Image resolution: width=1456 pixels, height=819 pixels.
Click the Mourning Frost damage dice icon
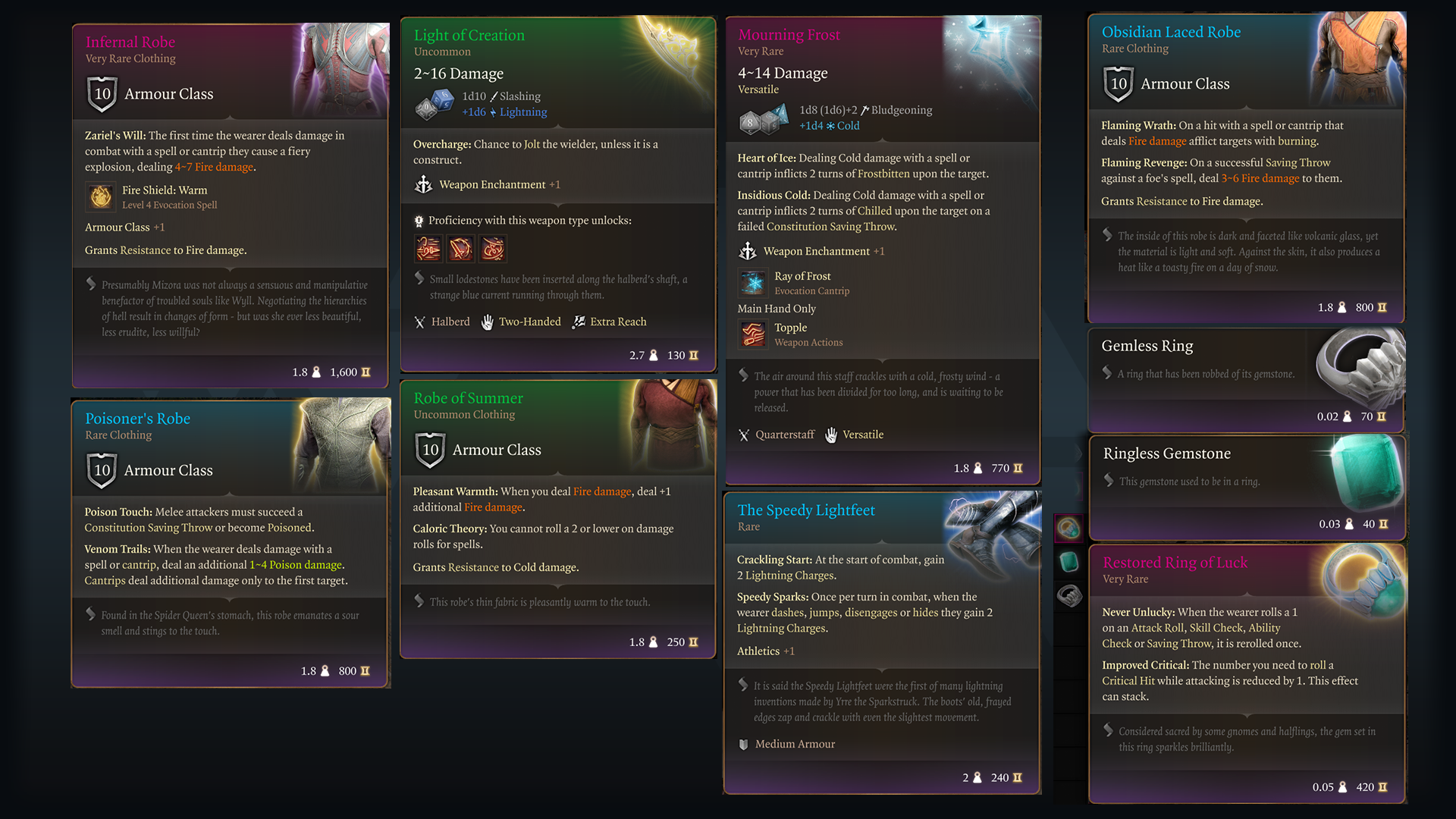tap(764, 118)
